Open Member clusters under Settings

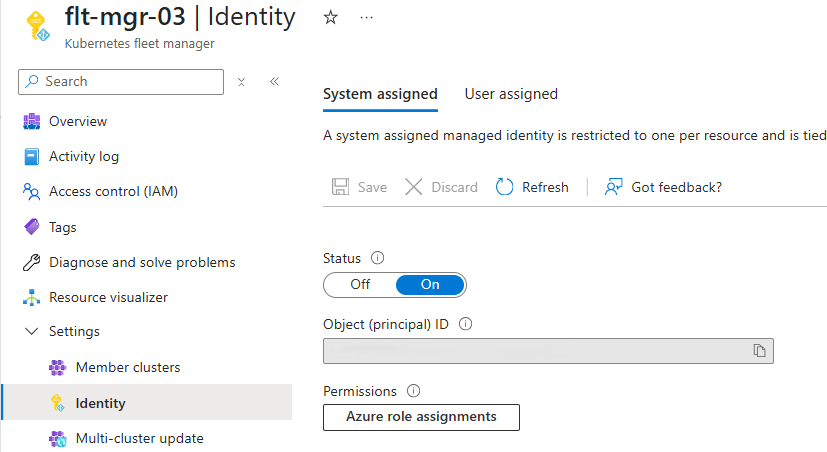(128, 367)
